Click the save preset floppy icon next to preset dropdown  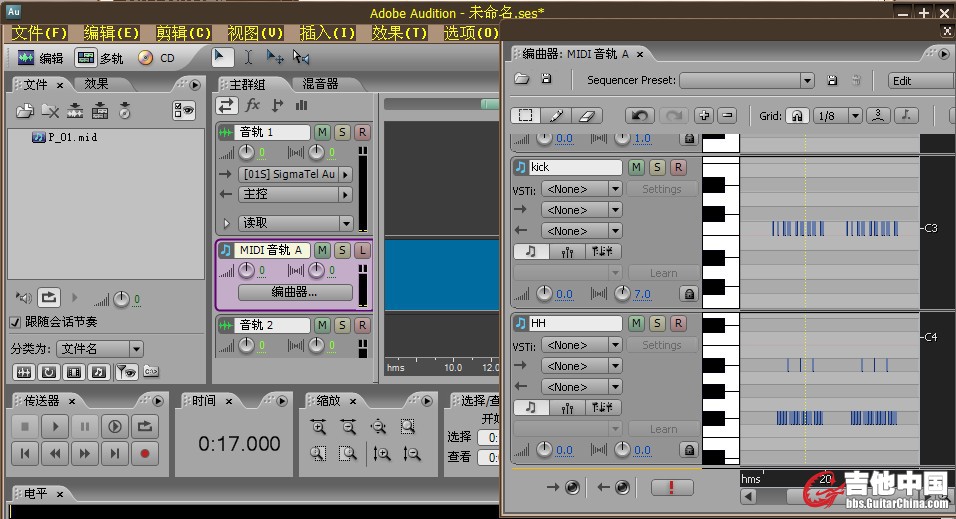click(832, 80)
